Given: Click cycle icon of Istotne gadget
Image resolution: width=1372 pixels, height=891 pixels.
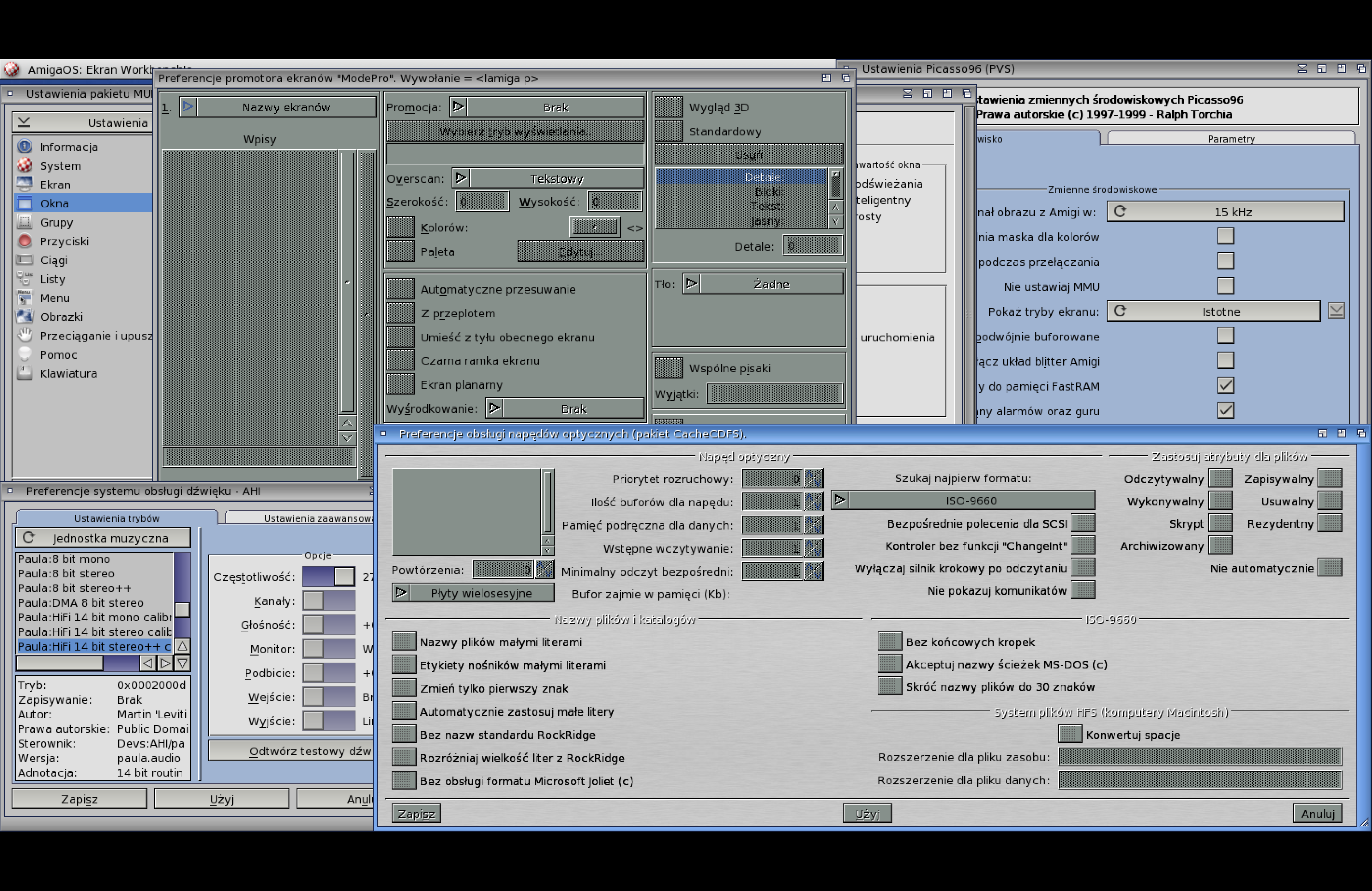Looking at the screenshot, I should pyautogui.click(x=1120, y=311).
